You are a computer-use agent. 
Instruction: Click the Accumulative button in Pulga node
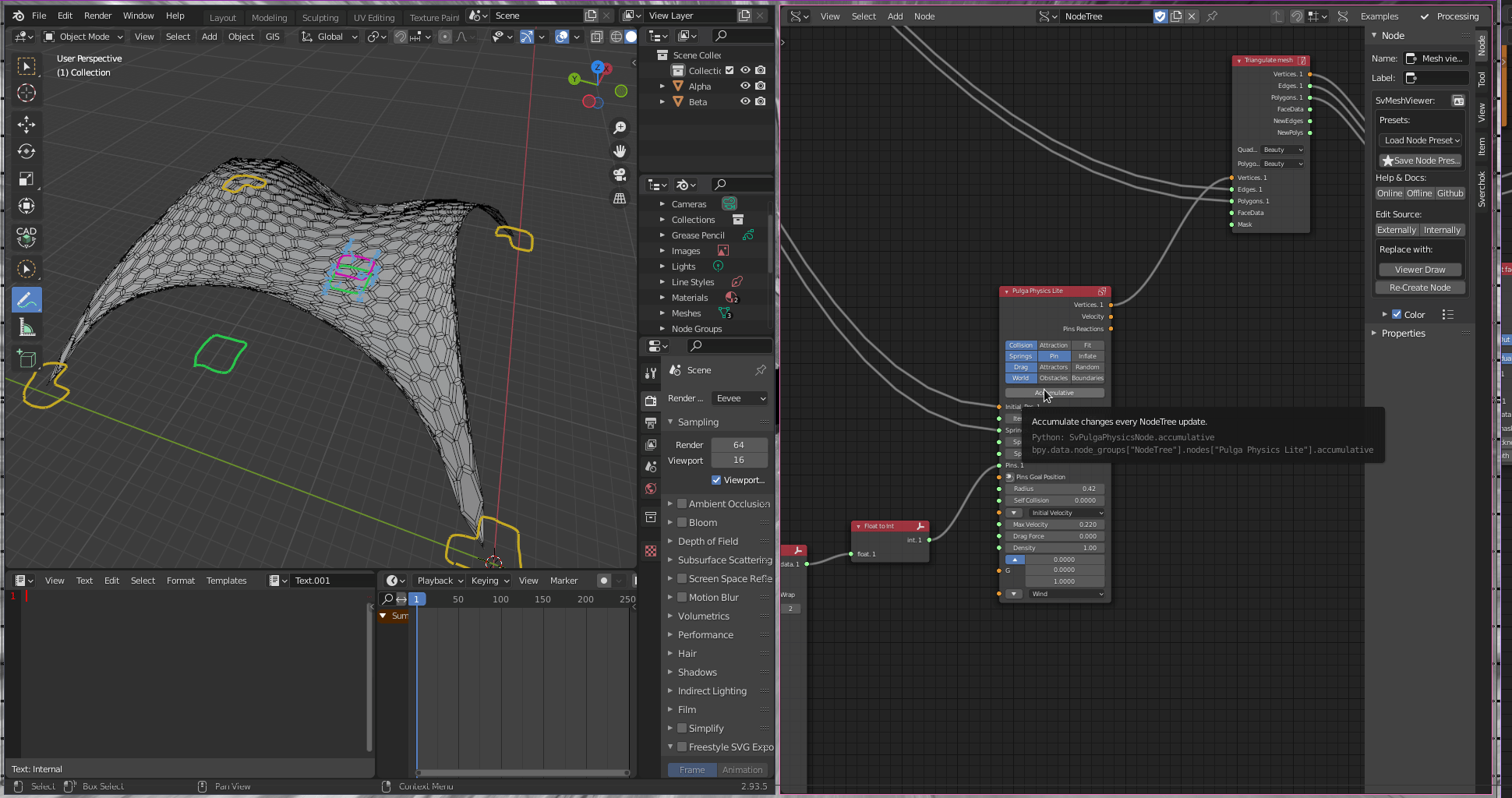[x=1055, y=393]
